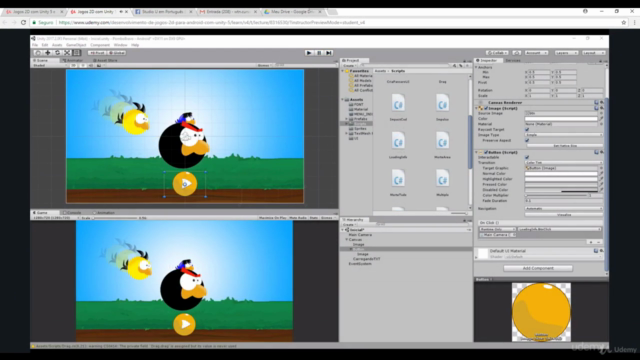Image resolution: width=640 pixels, height=360 pixels.
Task: Click the play button in Game view
Action: 184,324
